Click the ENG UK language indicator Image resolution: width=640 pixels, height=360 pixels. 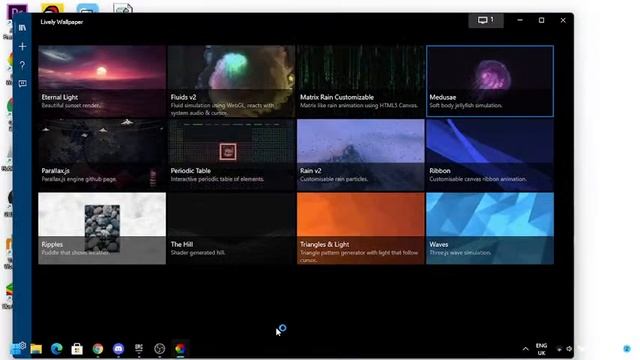point(541,349)
